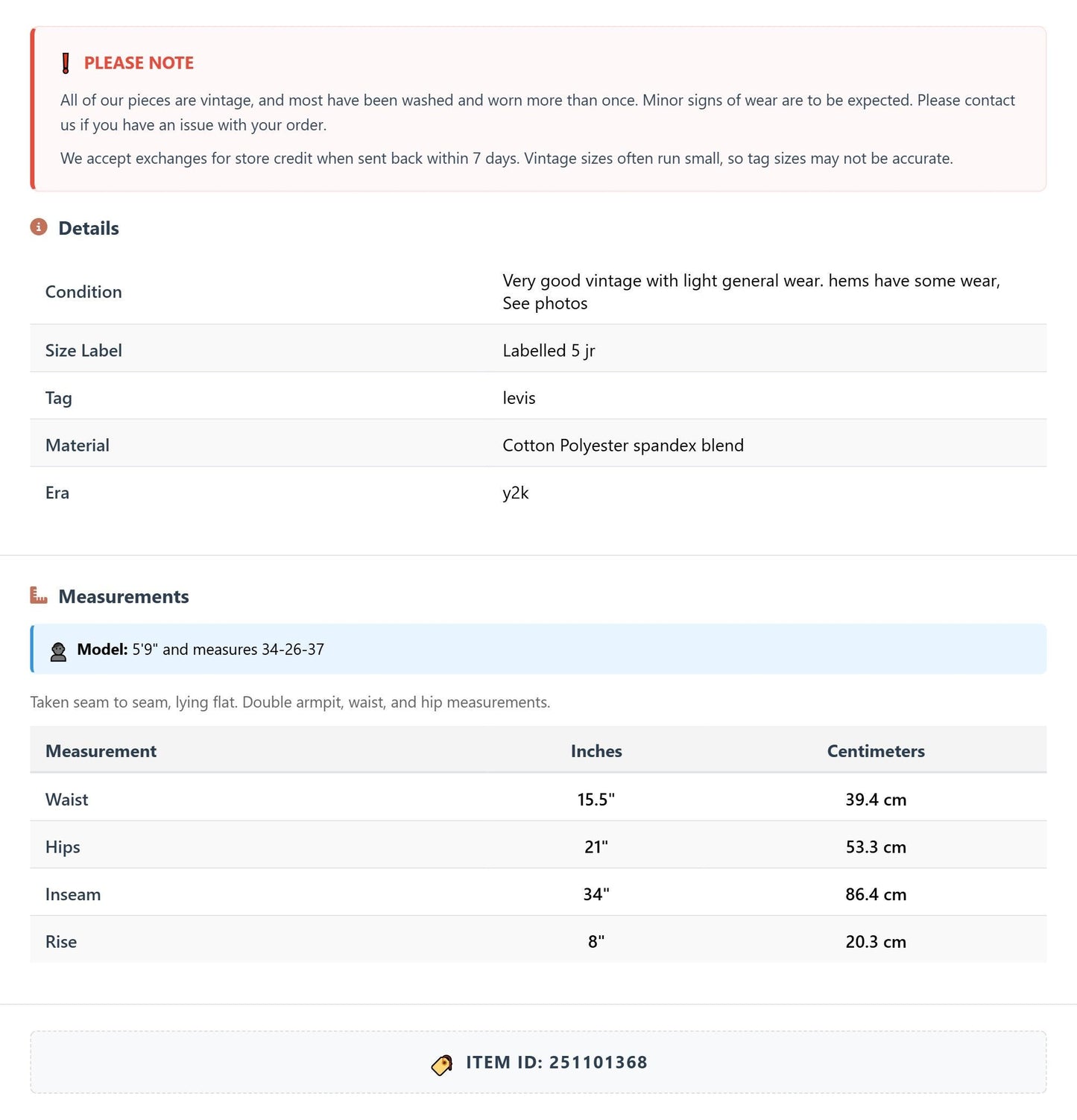The height and width of the screenshot is (1120, 1077).
Task: Click the Model measurements info banner
Action: click(x=538, y=649)
